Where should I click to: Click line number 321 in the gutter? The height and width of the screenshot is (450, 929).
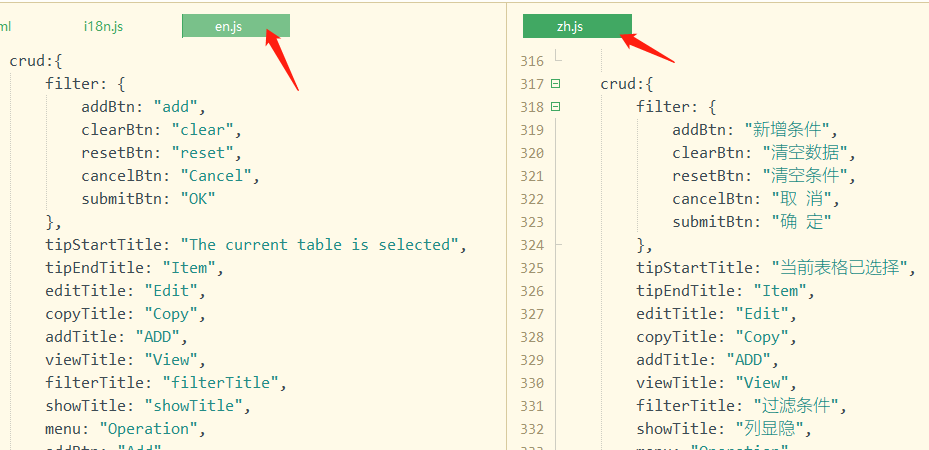coord(532,176)
